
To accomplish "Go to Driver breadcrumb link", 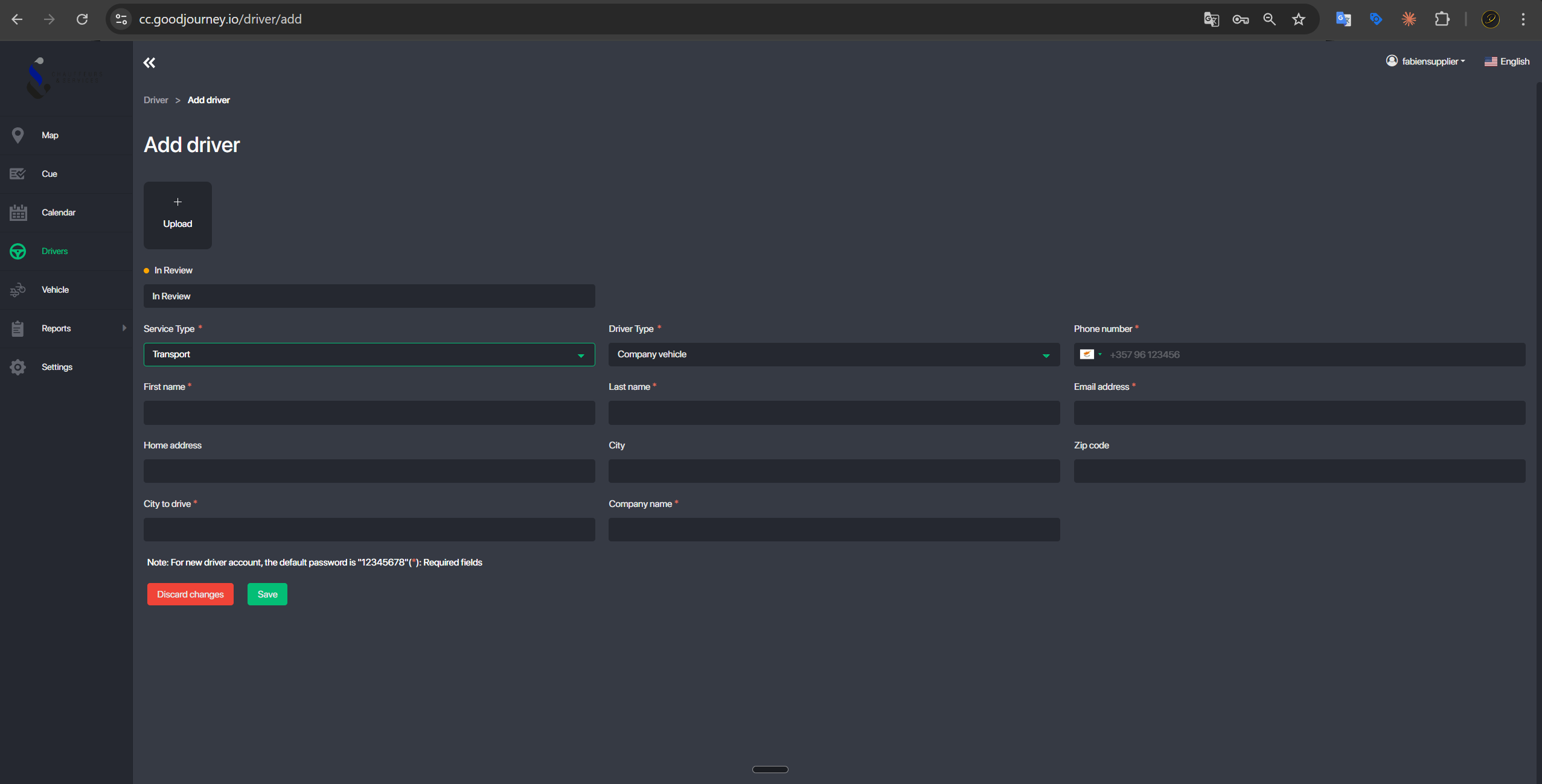I will pyautogui.click(x=156, y=100).
